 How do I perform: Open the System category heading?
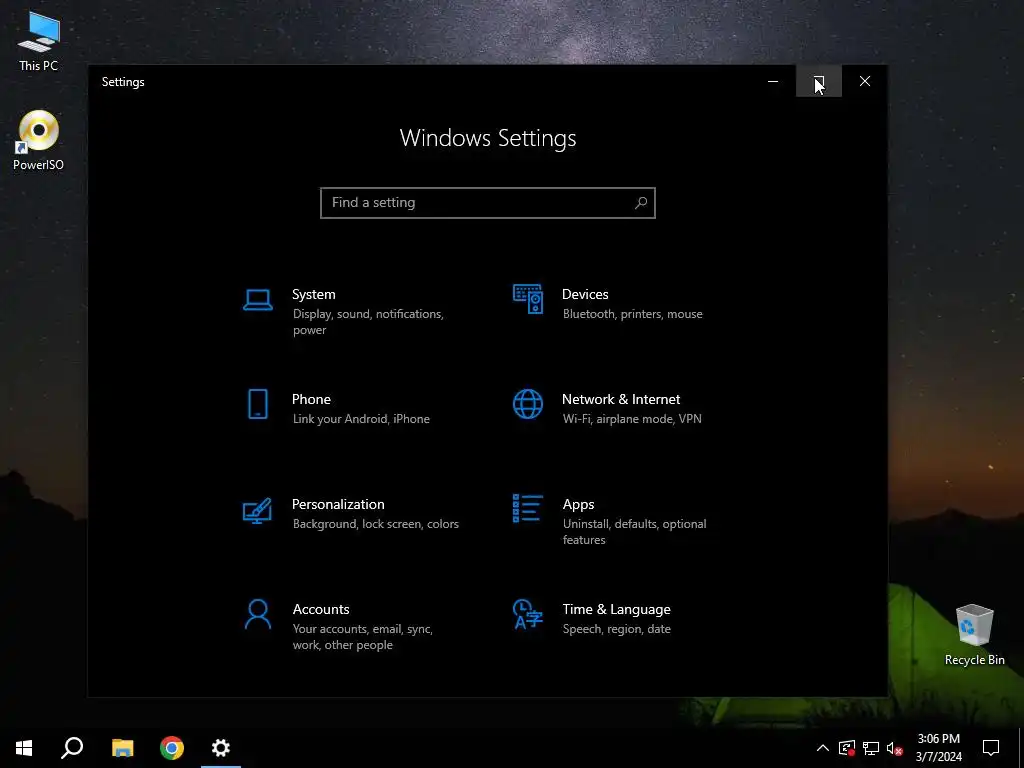(x=313, y=295)
